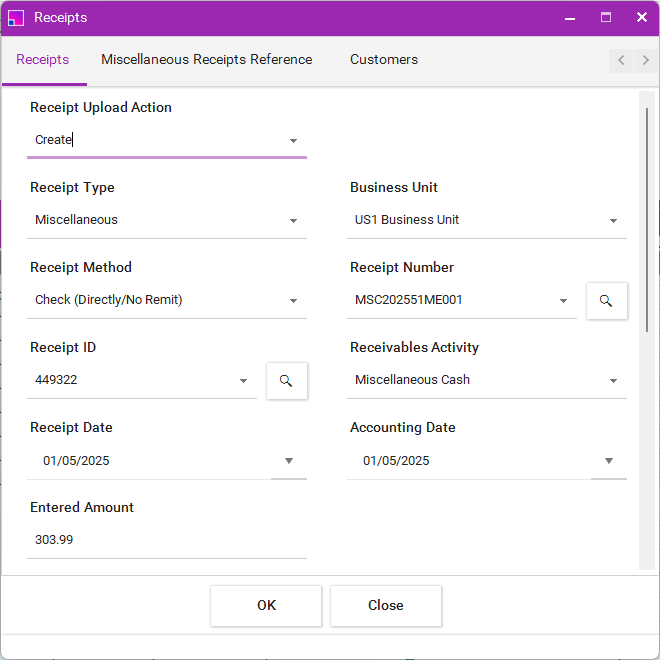Close the Receipts window with X

pos(642,17)
